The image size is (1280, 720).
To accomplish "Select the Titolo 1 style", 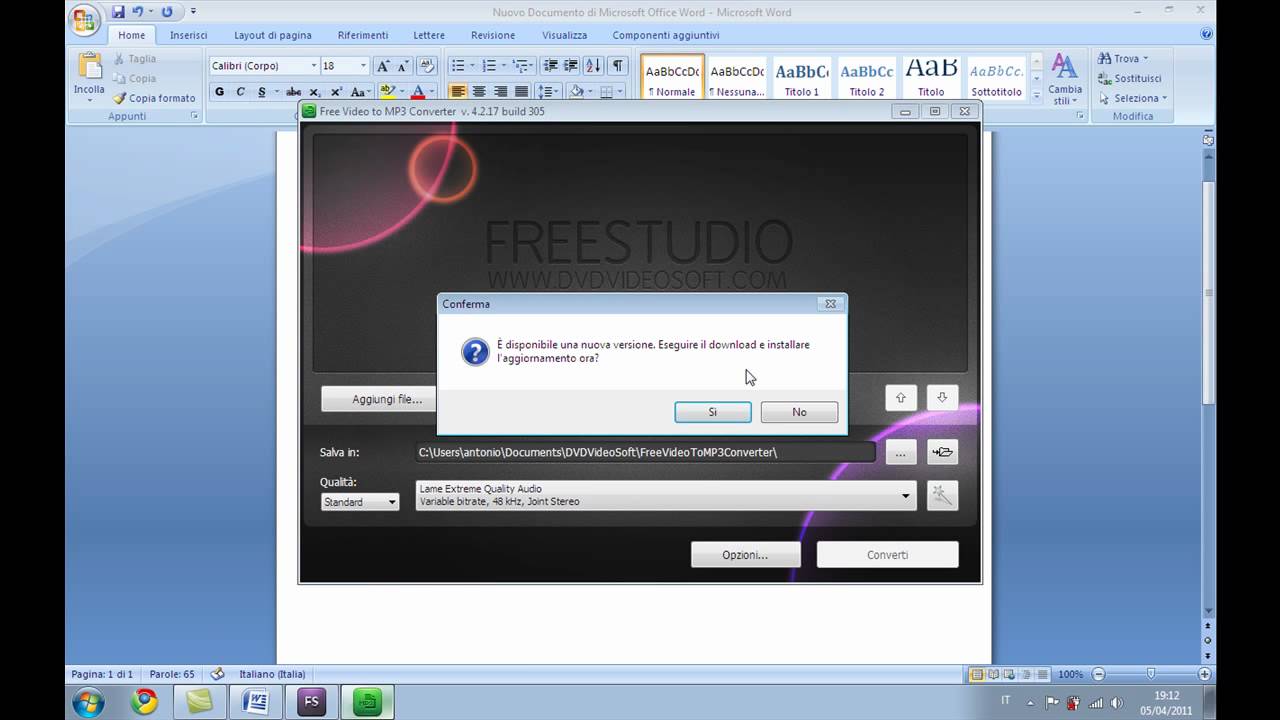I will pyautogui.click(x=802, y=78).
